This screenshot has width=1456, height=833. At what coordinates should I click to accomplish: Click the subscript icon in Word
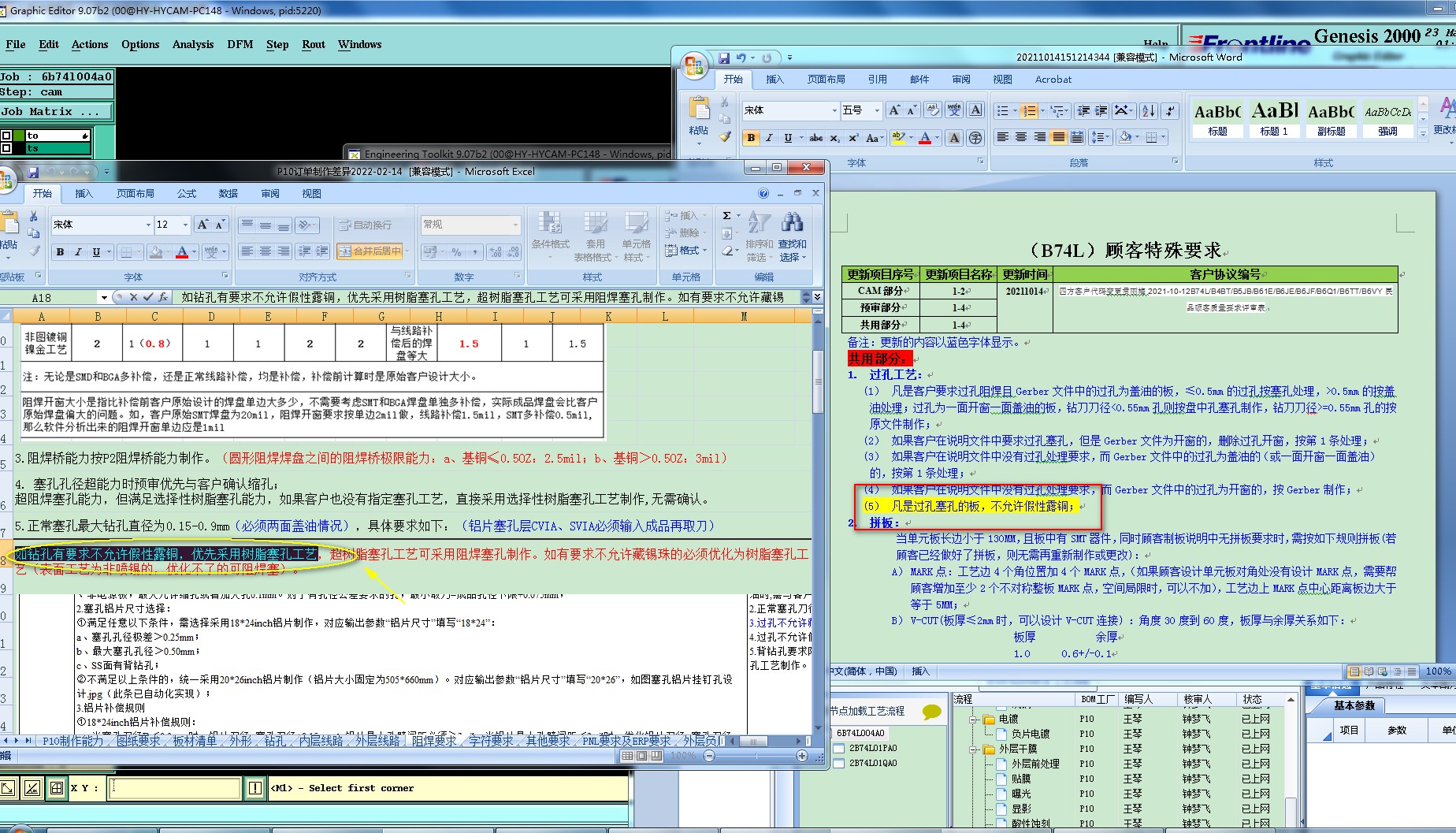point(834,138)
